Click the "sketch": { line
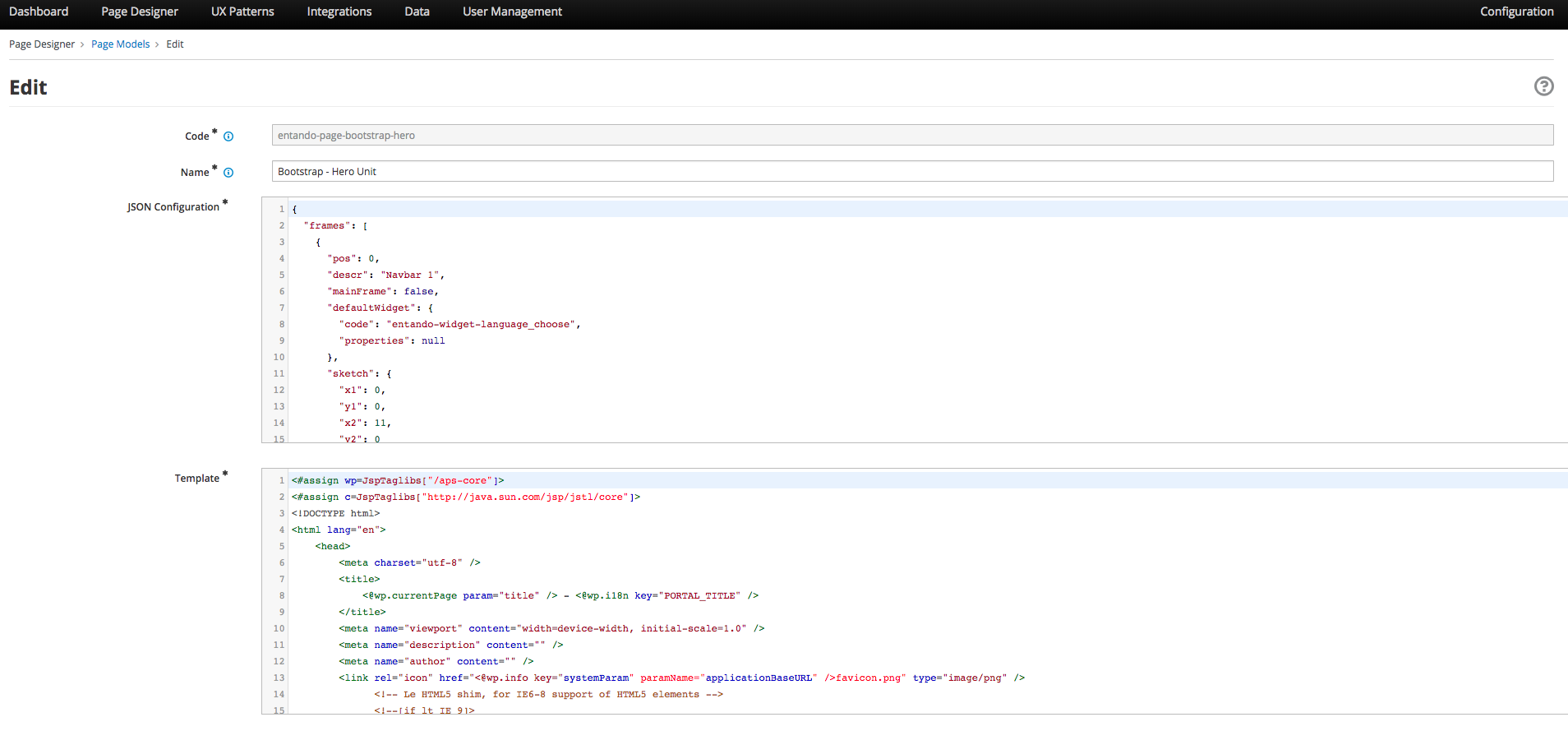Image resolution: width=1568 pixels, height=731 pixels. coord(360,373)
